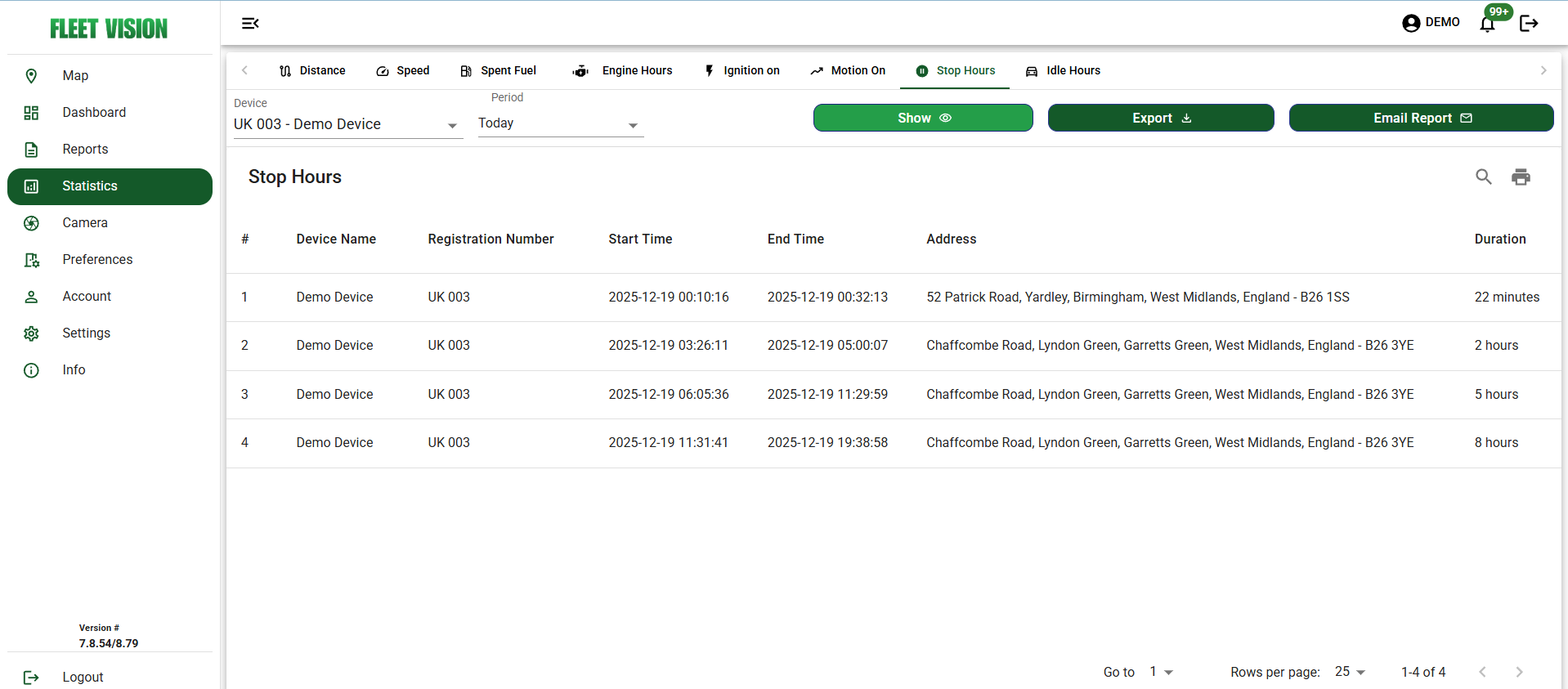
Task: Open Camera from the sidebar
Action: 85,222
